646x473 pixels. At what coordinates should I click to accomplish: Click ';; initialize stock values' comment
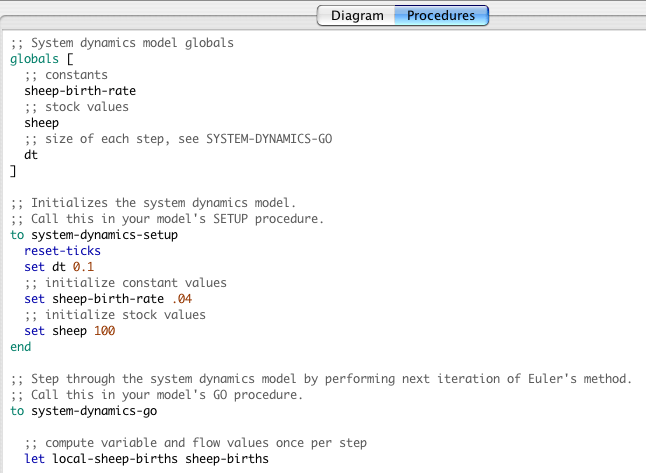pyautogui.click(x=115, y=315)
